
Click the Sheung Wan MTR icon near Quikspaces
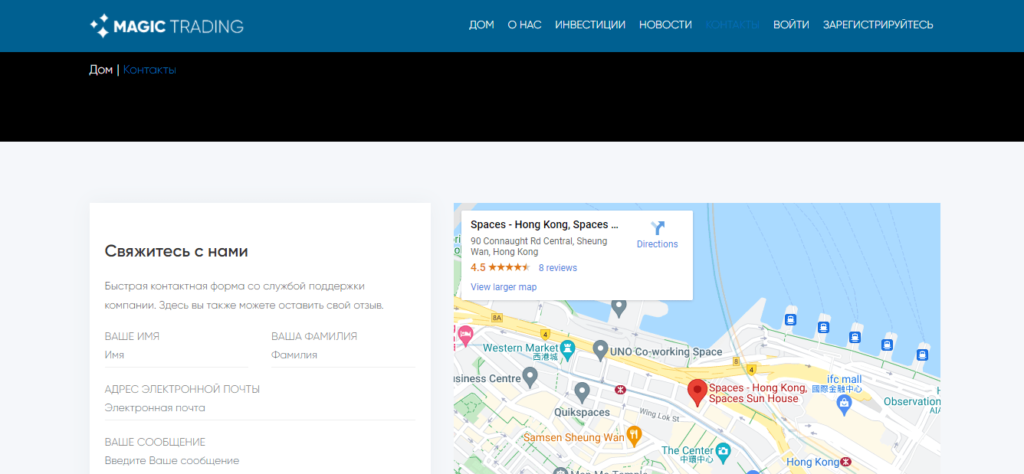(x=621, y=390)
